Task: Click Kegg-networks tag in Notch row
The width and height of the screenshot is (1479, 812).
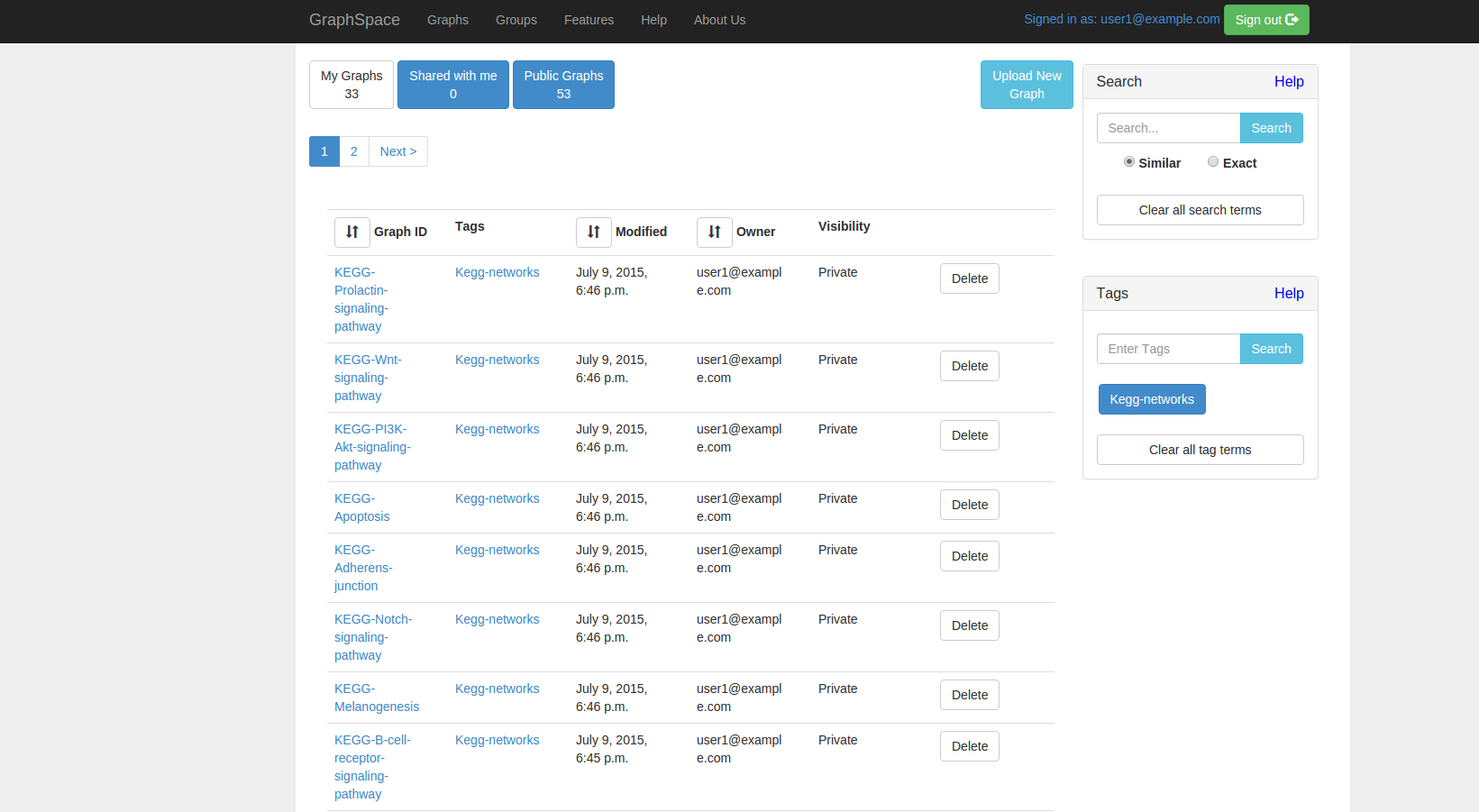Action: tap(498, 619)
